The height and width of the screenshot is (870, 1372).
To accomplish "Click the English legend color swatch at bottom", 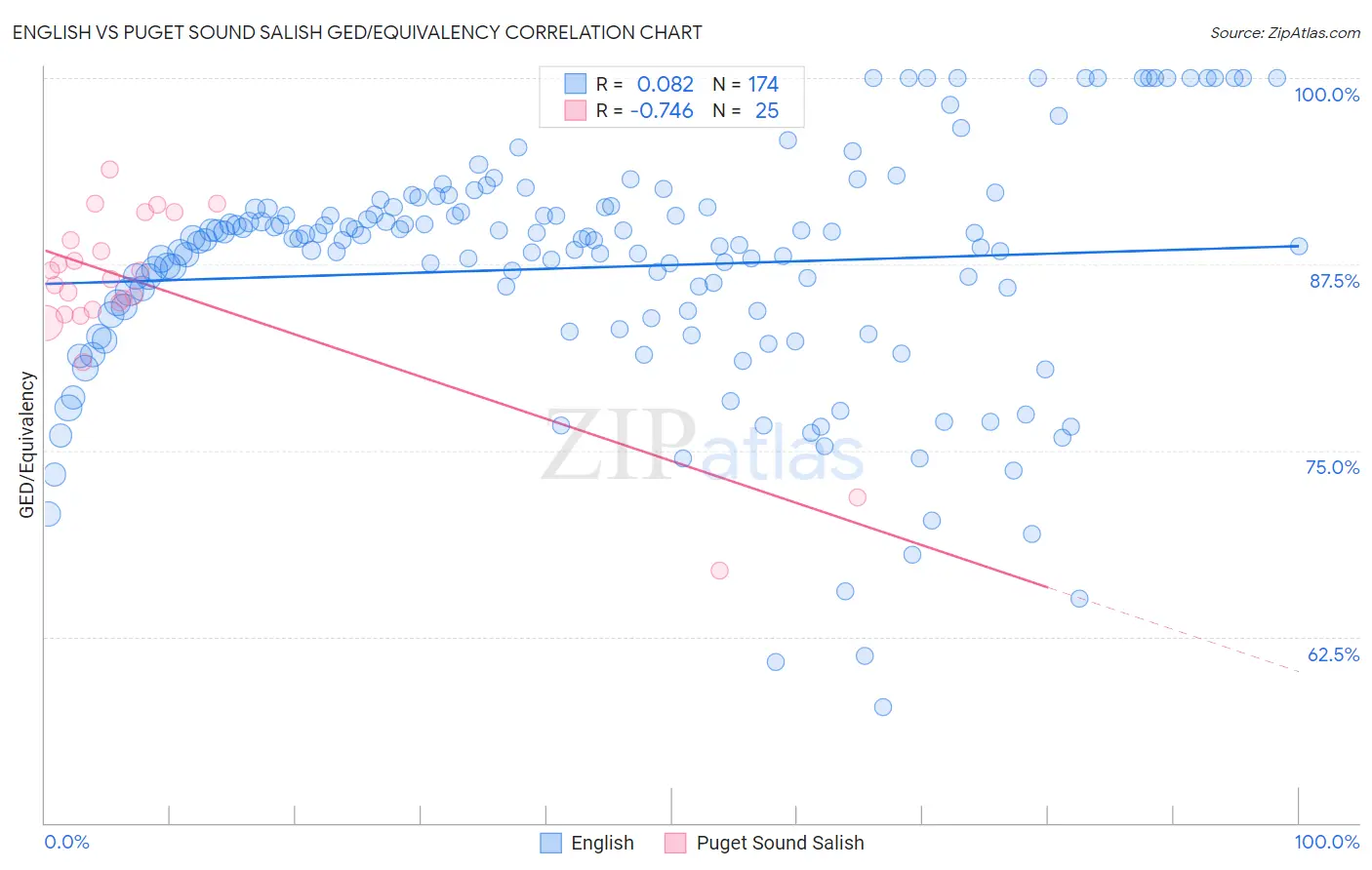I will (550, 843).
